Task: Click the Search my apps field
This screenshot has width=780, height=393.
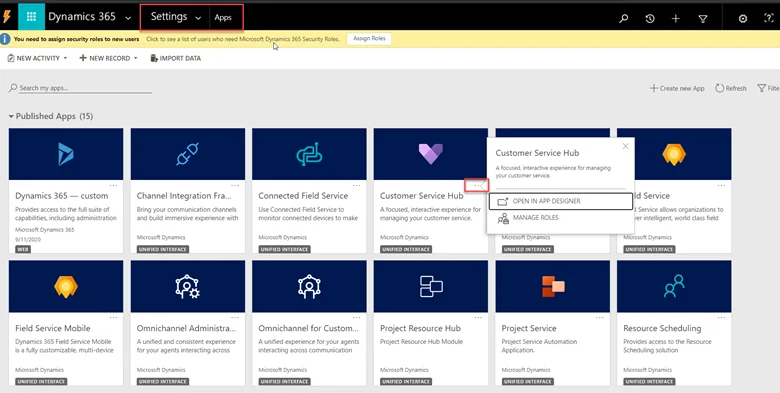Action: 80,88
